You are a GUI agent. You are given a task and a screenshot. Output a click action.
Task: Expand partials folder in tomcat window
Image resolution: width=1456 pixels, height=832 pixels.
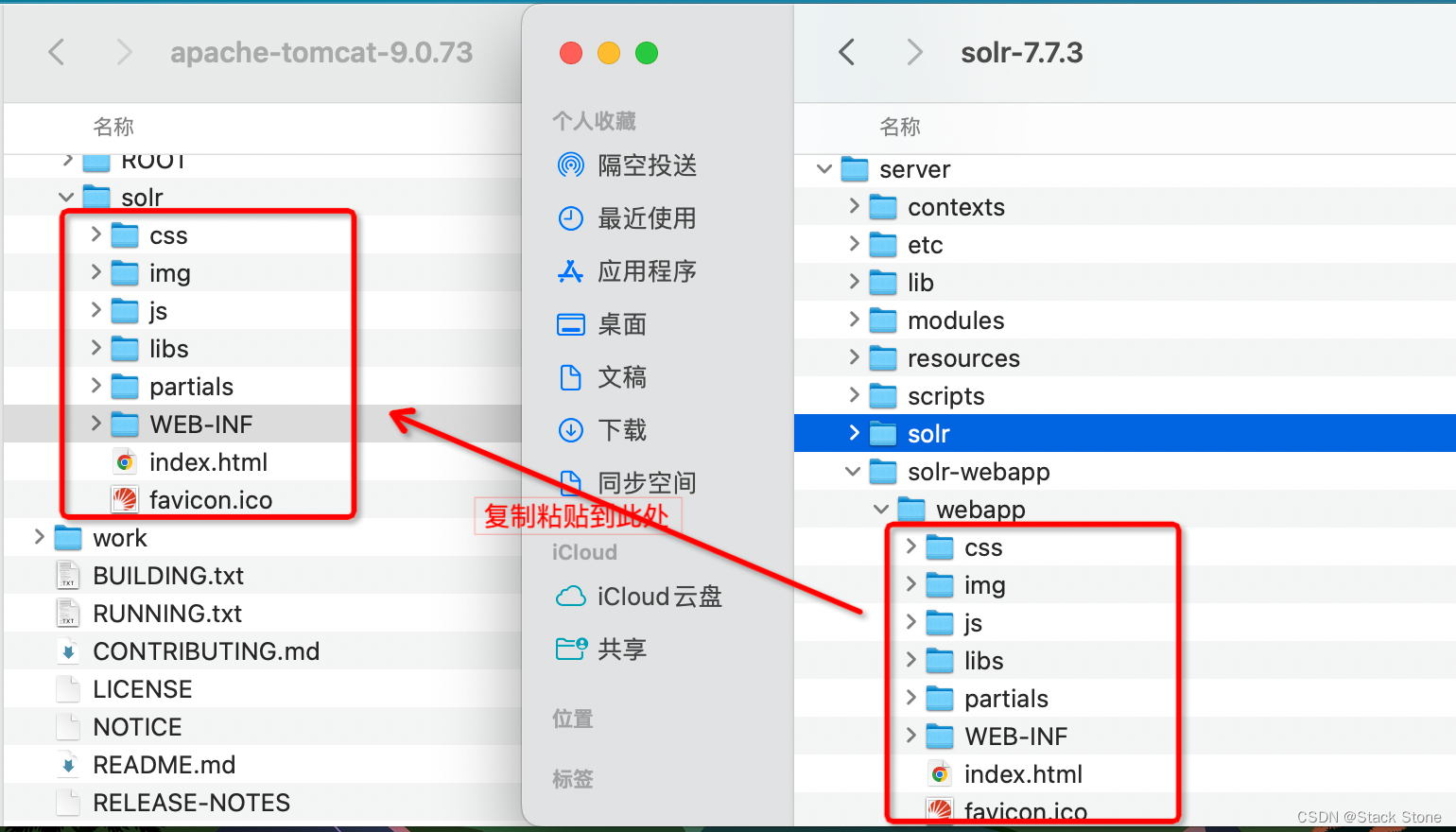pyautogui.click(x=95, y=386)
